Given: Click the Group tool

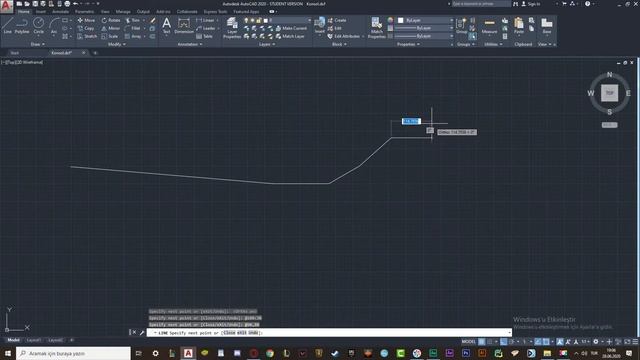Looking at the screenshot, I should tap(462, 25).
